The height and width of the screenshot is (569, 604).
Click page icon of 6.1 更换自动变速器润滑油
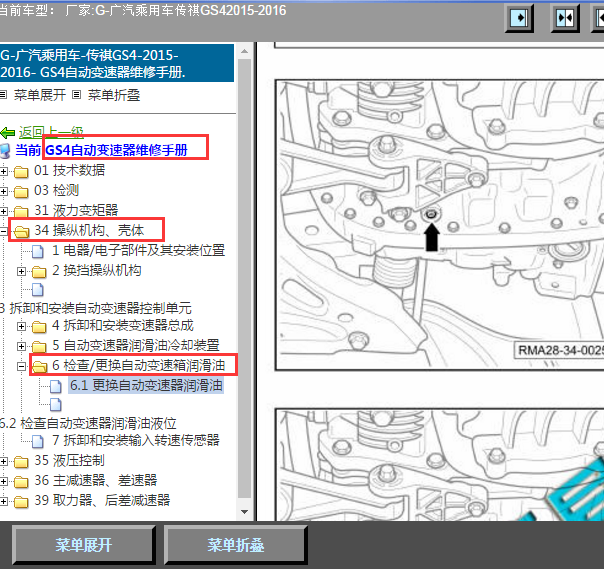click(55, 386)
